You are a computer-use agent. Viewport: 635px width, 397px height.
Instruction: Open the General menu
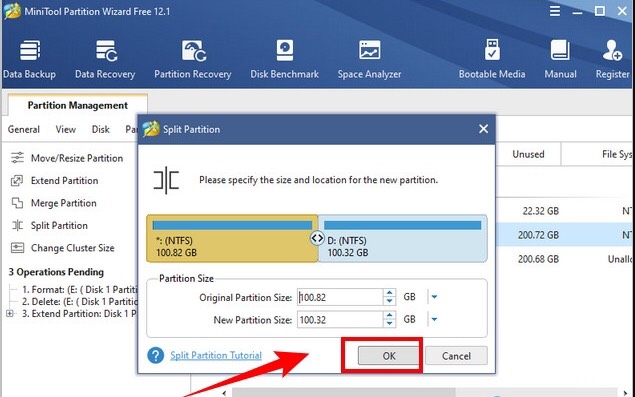tap(24, 129)
